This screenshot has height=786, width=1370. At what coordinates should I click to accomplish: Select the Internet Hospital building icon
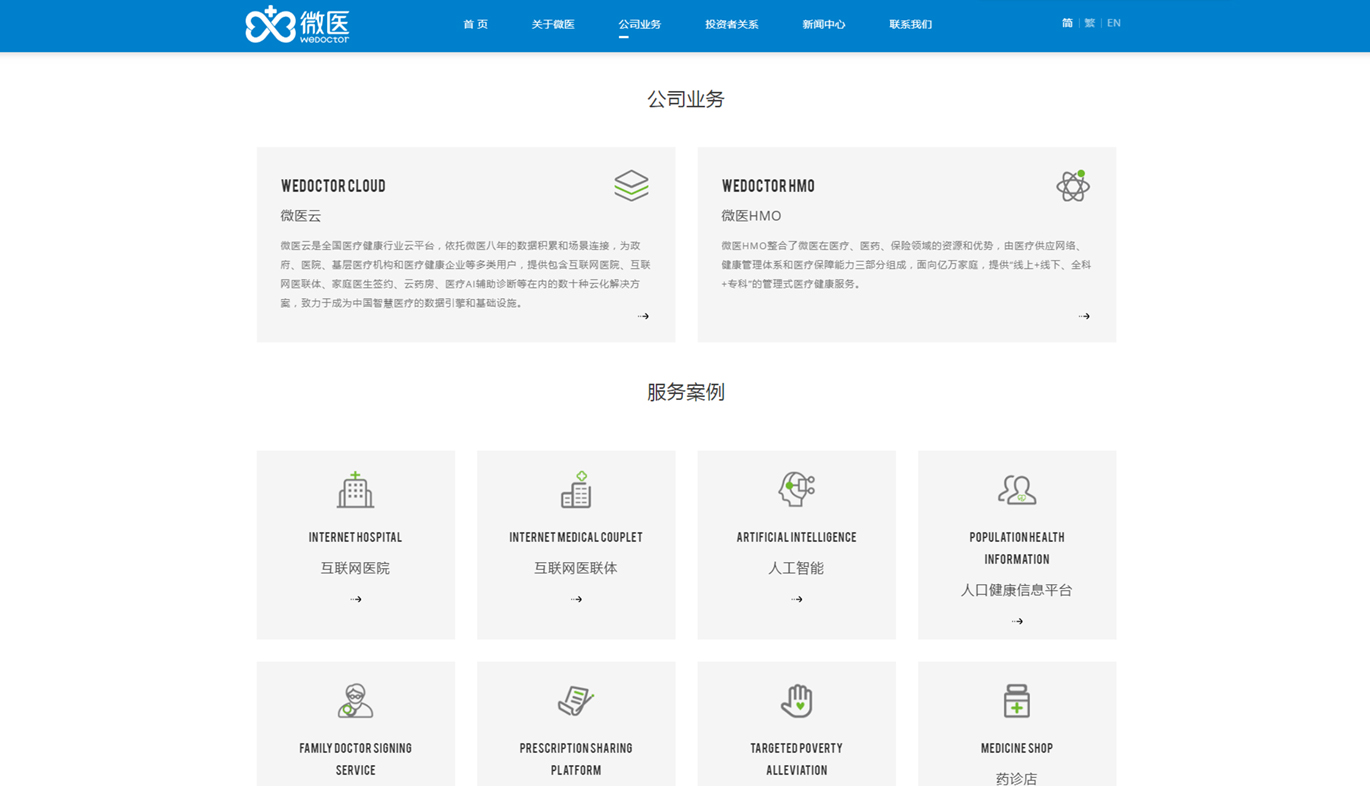coord(355,490)
